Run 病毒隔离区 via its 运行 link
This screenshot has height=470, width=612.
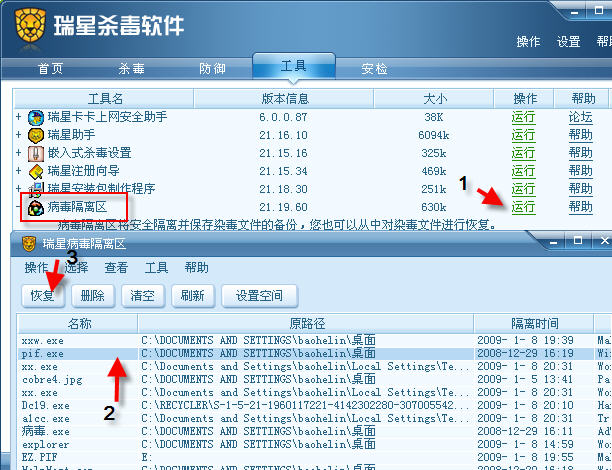[523, 207]
